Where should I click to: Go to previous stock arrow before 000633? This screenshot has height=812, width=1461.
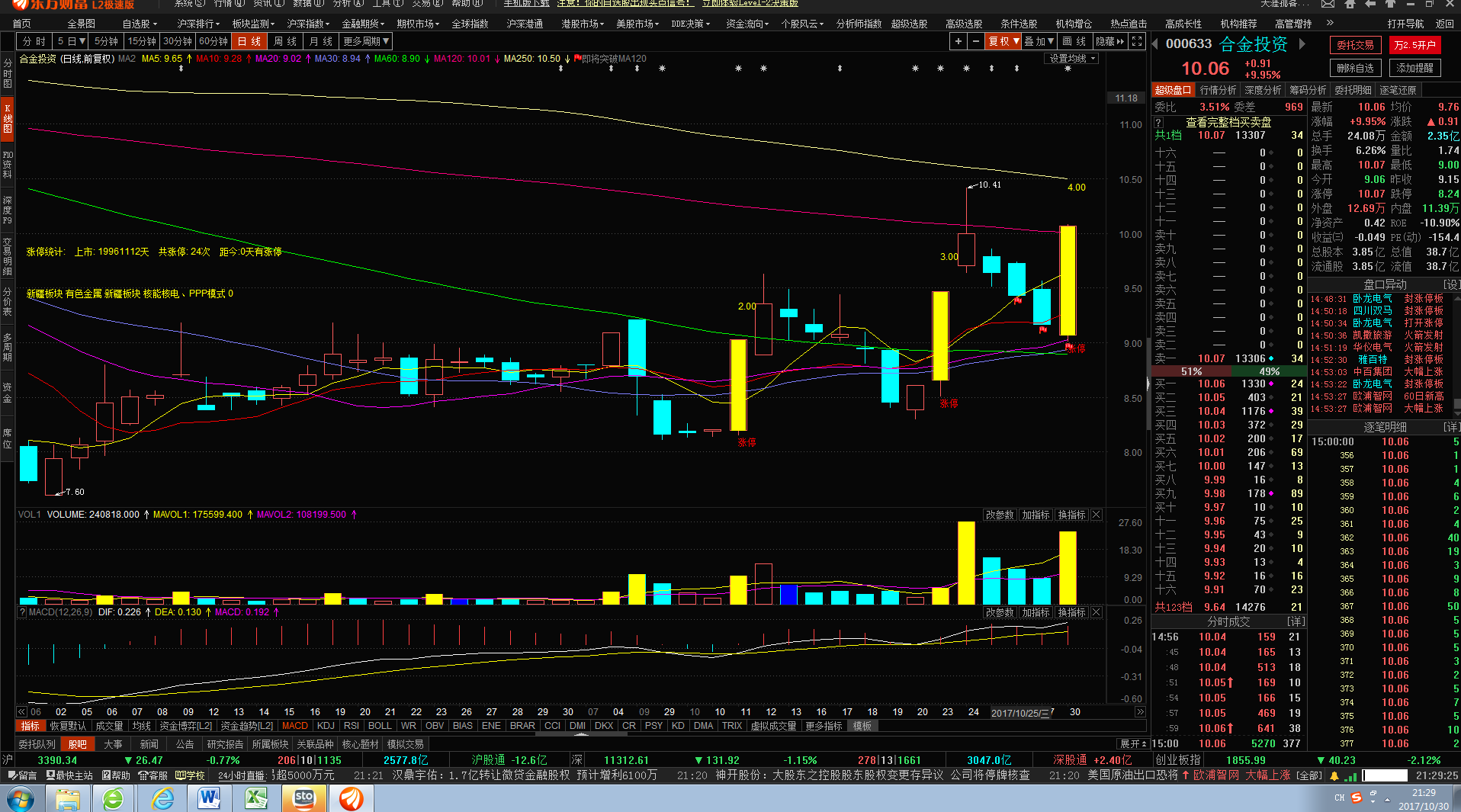point(1155,44)
